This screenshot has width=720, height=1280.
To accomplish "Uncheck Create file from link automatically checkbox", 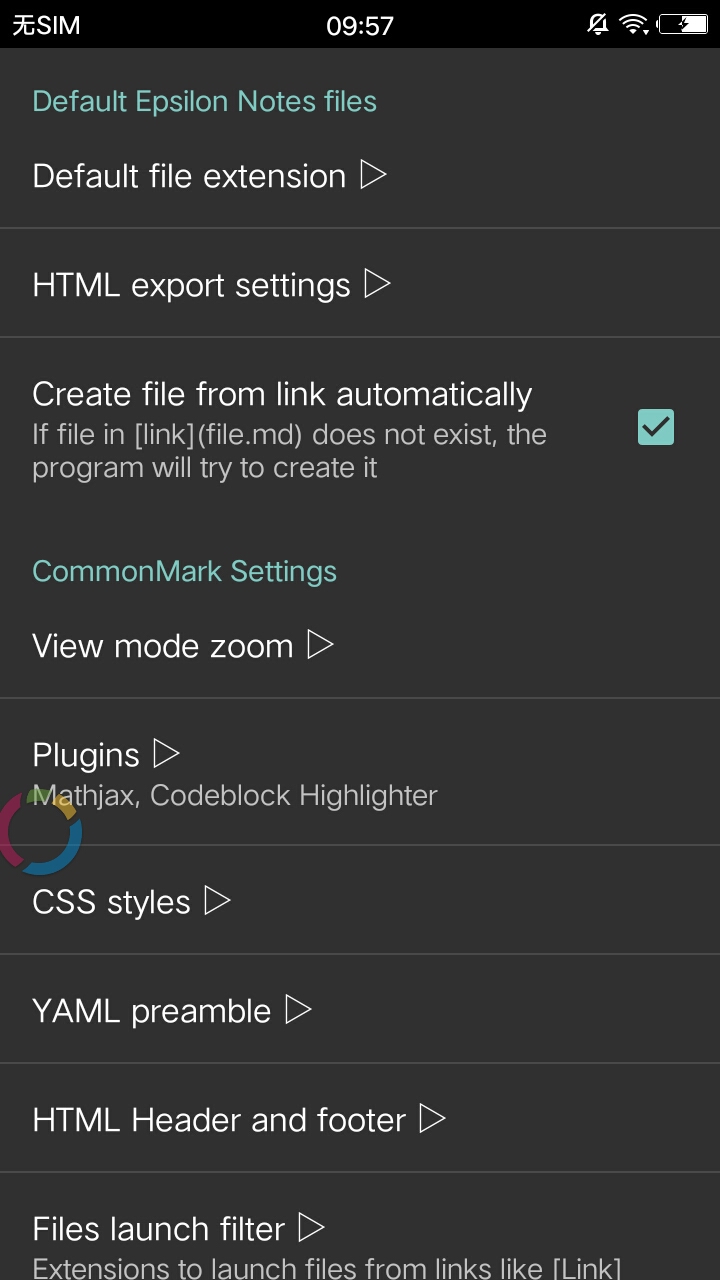I will [656, 427].
